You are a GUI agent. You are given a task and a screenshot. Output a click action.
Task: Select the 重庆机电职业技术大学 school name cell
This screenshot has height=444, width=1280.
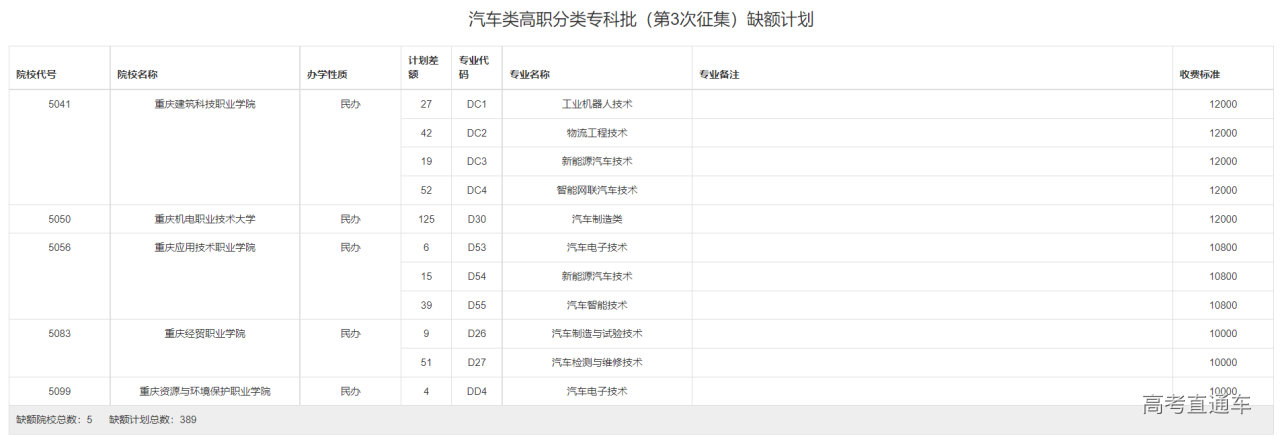tap(204, 219)
